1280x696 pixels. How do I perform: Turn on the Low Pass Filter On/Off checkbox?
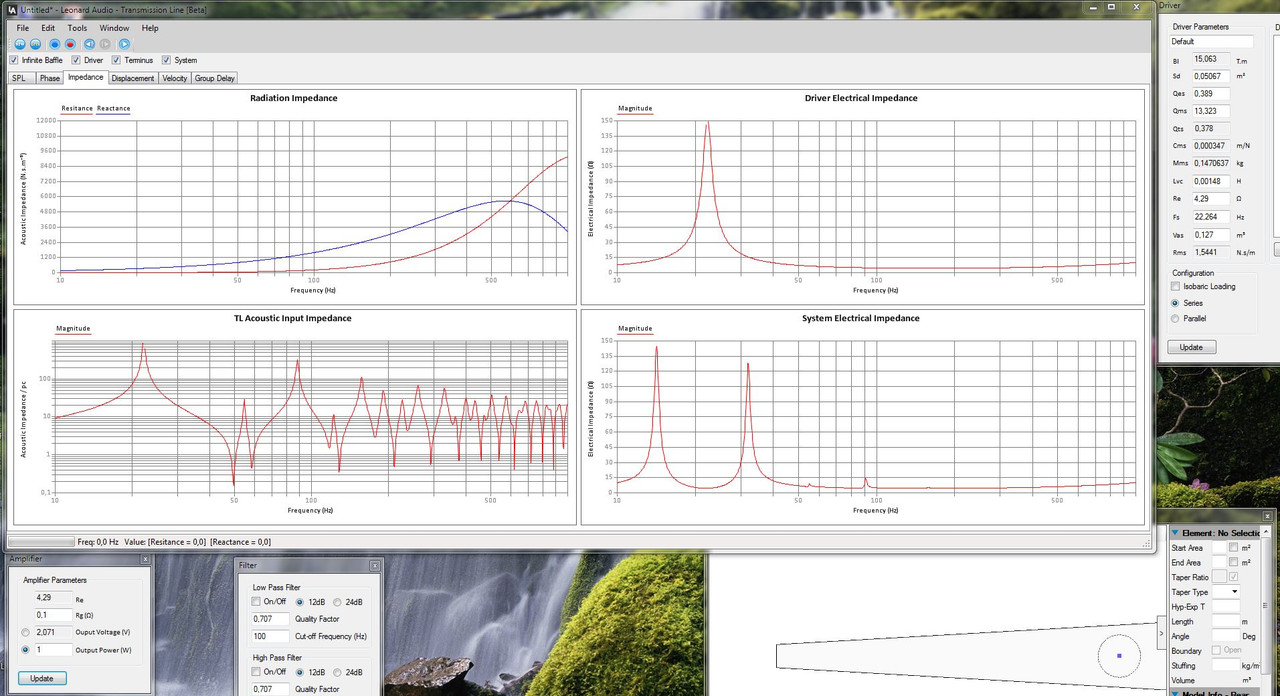coord(256,602)
